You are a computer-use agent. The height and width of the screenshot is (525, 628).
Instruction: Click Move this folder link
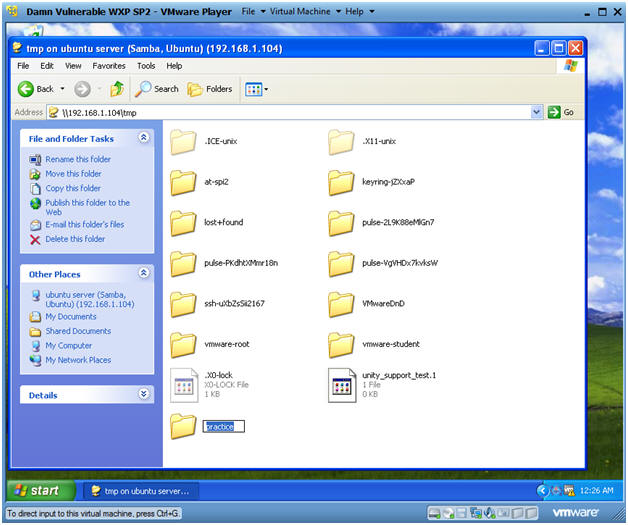(73, 173)
